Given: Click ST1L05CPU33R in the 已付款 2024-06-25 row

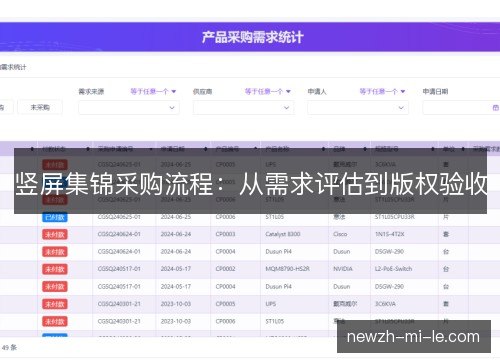Looking at the screenshot, I should pyautogui.click(x=395, y=217).
